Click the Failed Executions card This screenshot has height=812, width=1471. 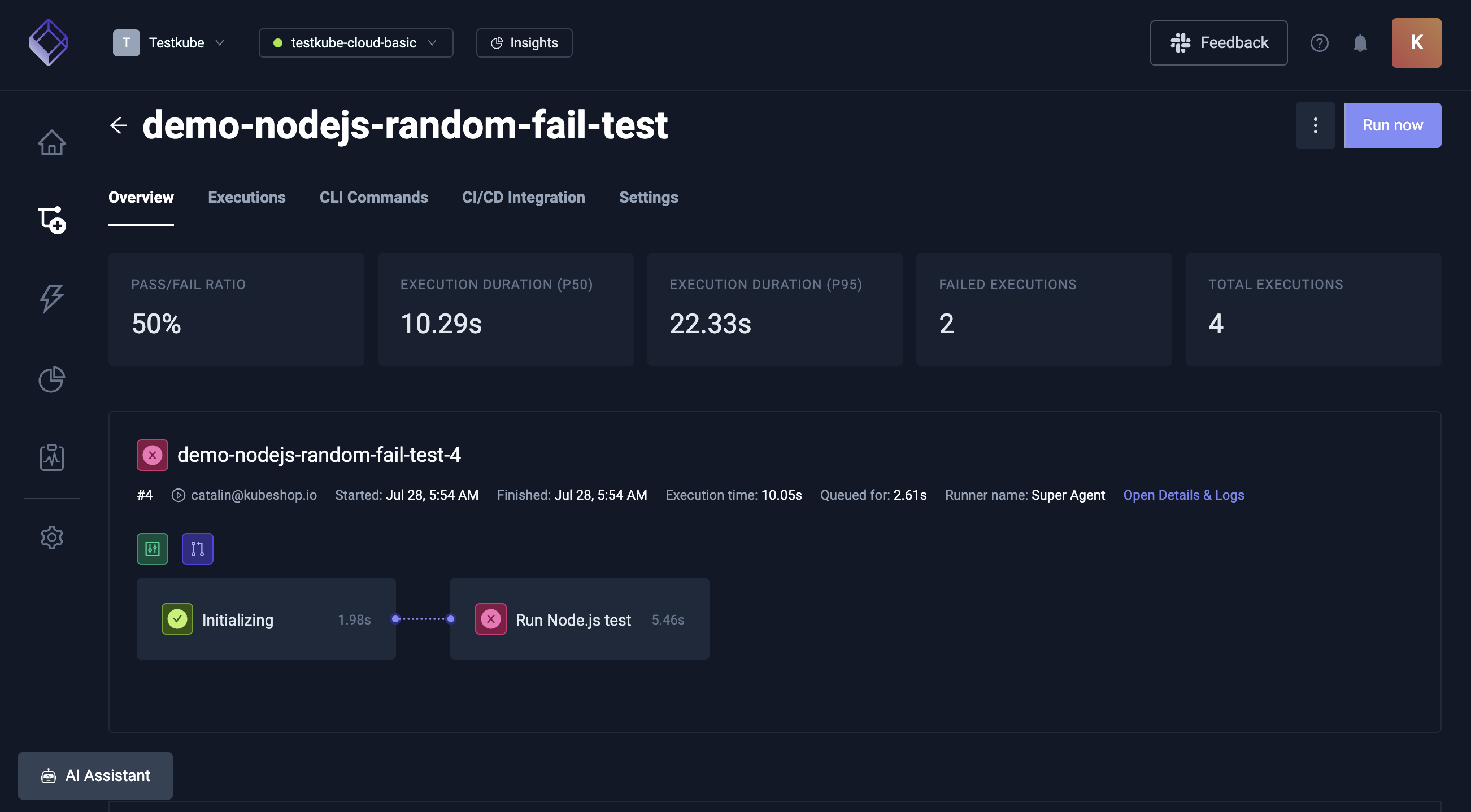point(1044,309)
